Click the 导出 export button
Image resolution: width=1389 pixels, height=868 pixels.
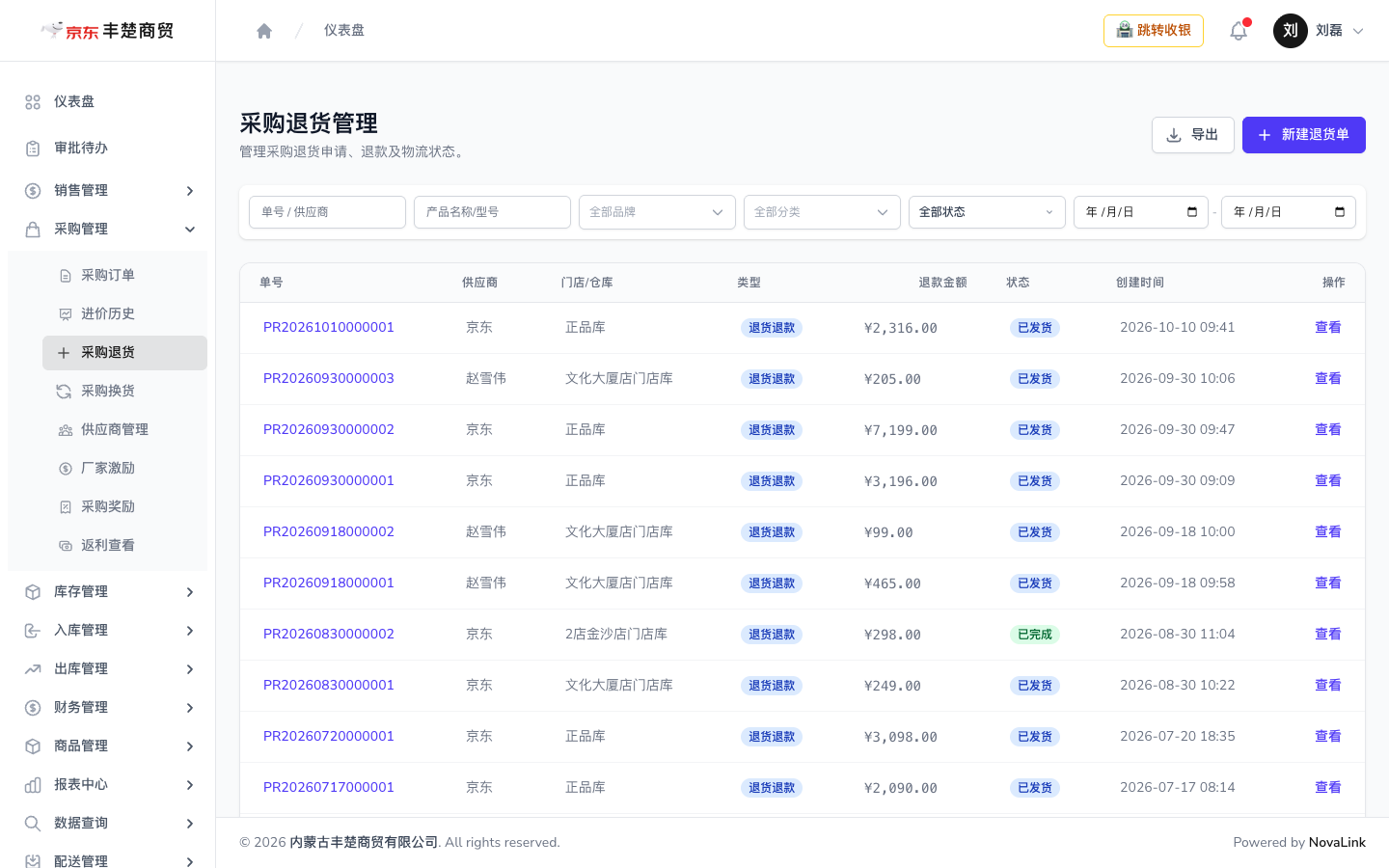[1193, 135]
